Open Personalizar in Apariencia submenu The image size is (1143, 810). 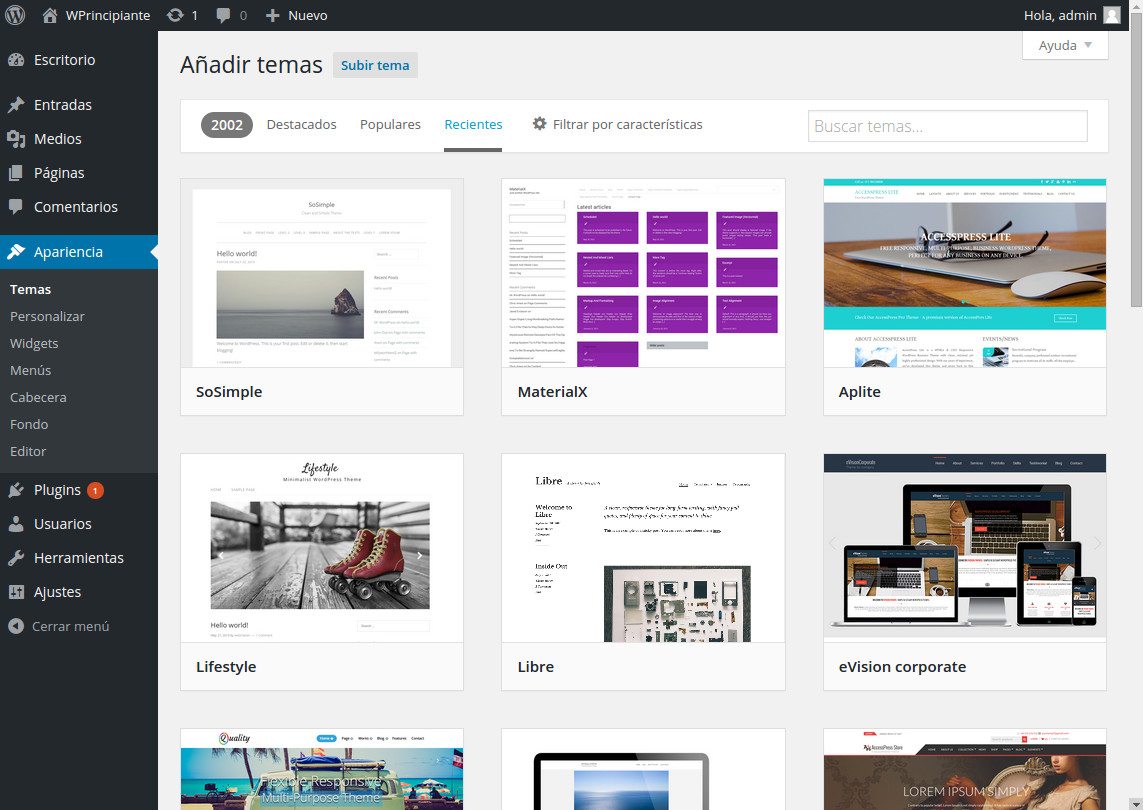(47, 316)
